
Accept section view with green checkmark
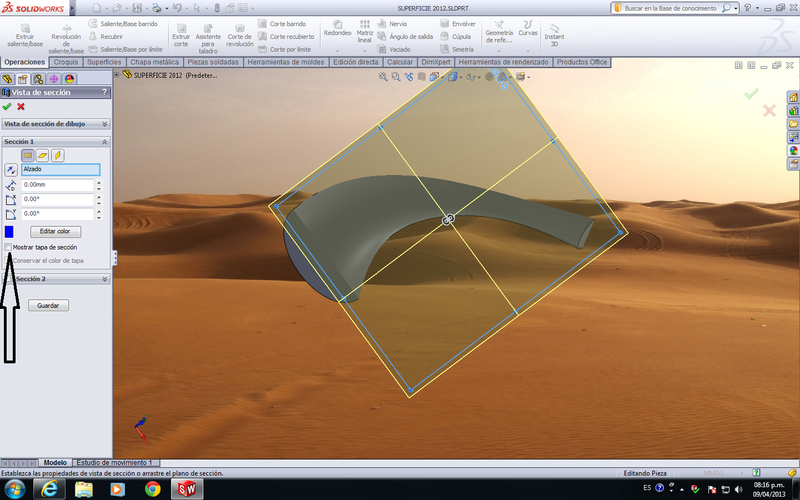click(x=7, y=106)
